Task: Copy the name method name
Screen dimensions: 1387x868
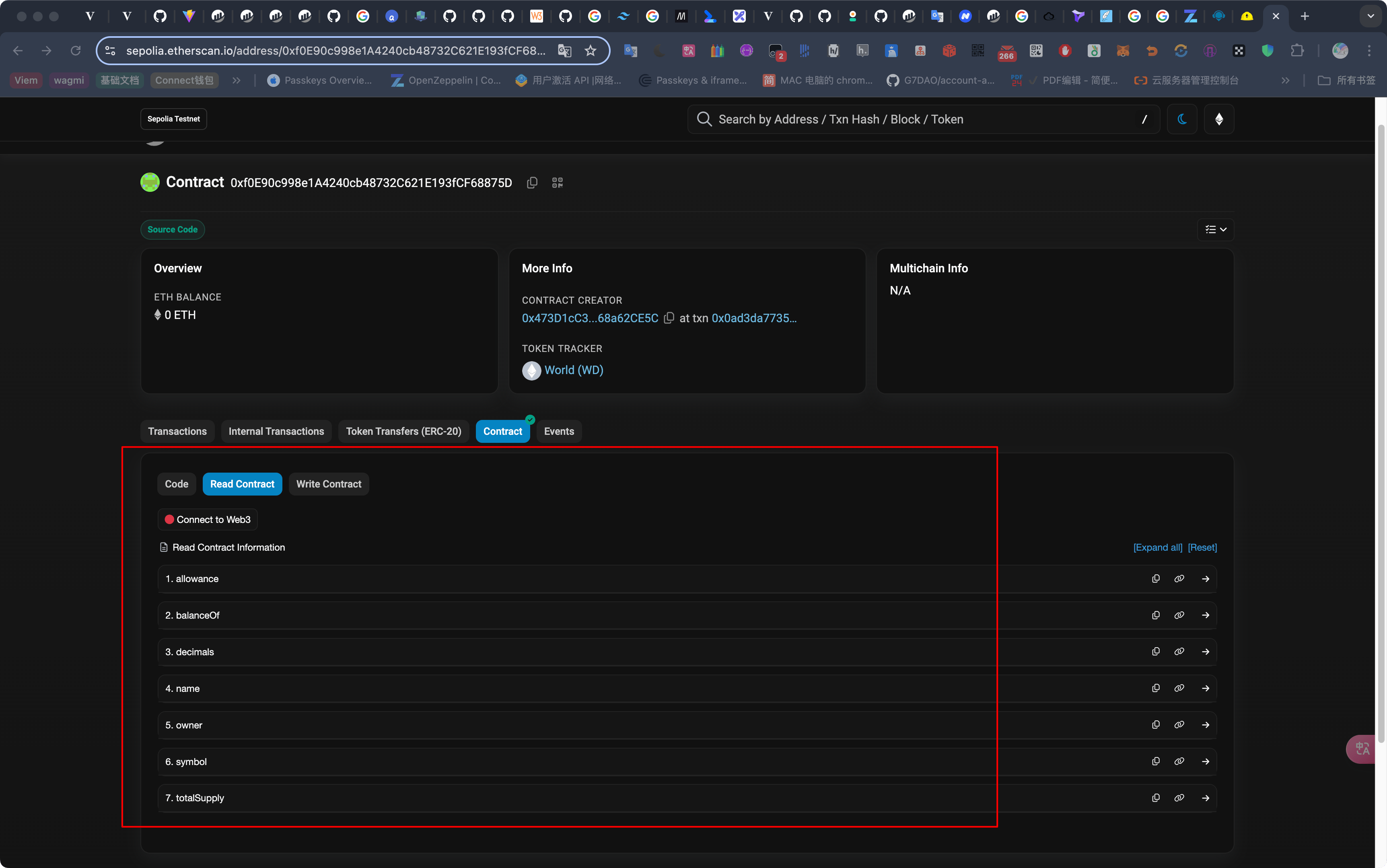Action: (x=1156, y=688)
